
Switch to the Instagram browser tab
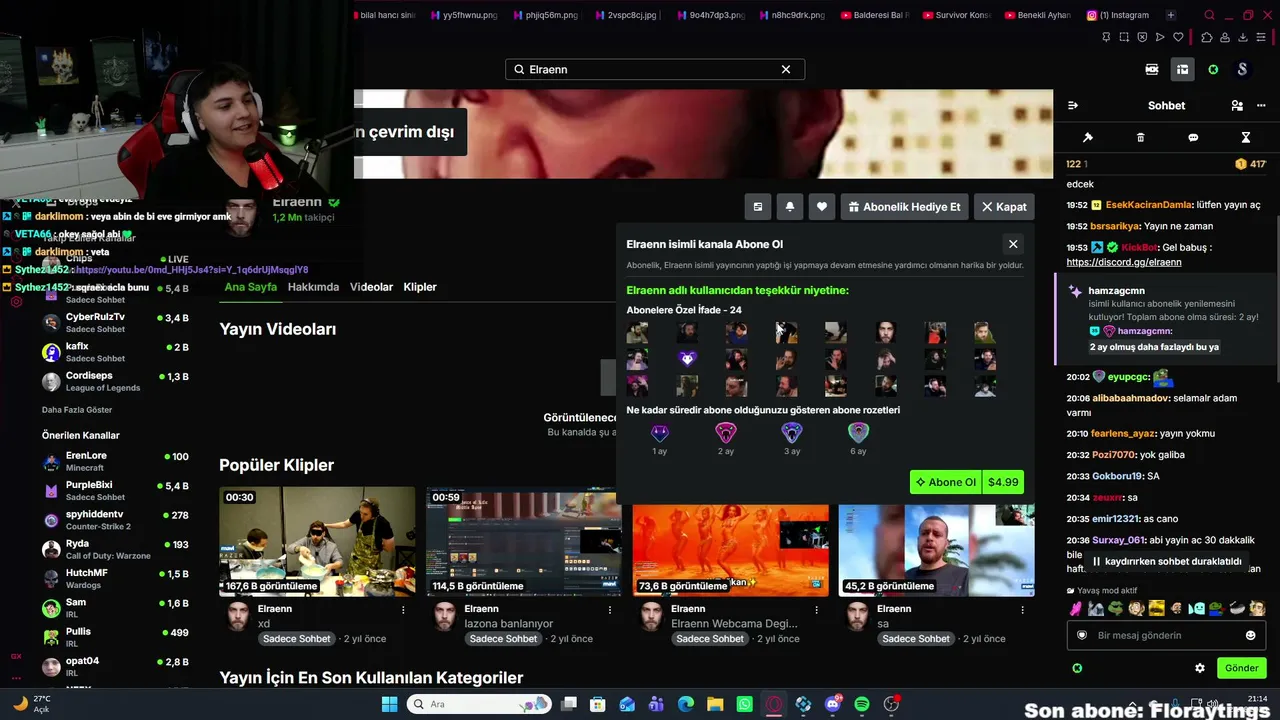1117,15
